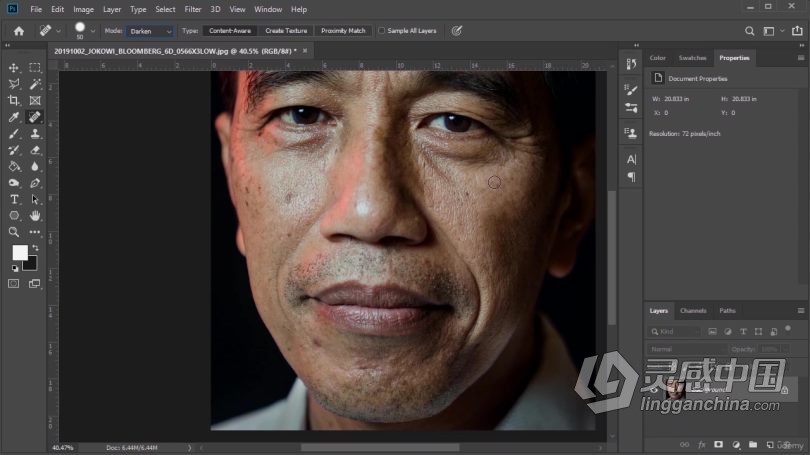Open the Help menu
Screen dimensions: 810x455
tap(299, 9)
